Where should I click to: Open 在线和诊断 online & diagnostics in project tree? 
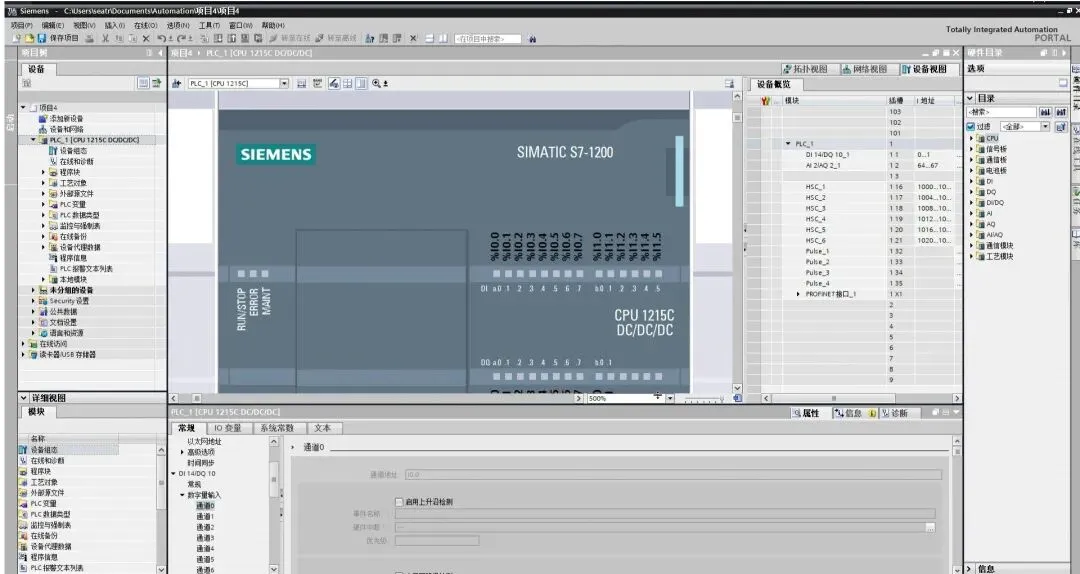(x=76, y=161)
